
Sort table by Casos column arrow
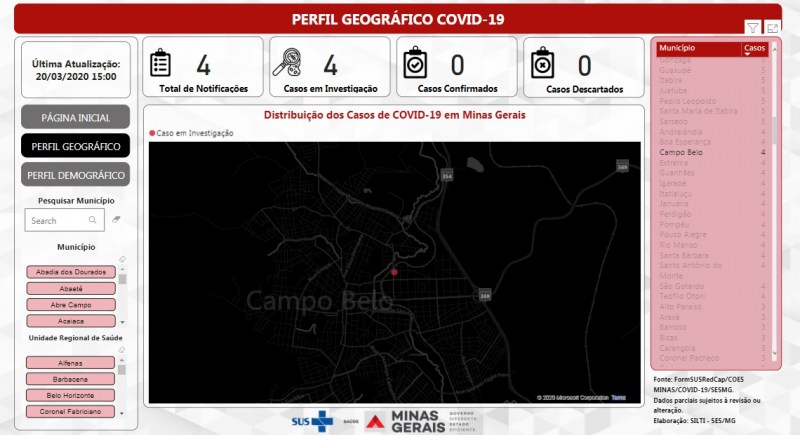point(747,54)
